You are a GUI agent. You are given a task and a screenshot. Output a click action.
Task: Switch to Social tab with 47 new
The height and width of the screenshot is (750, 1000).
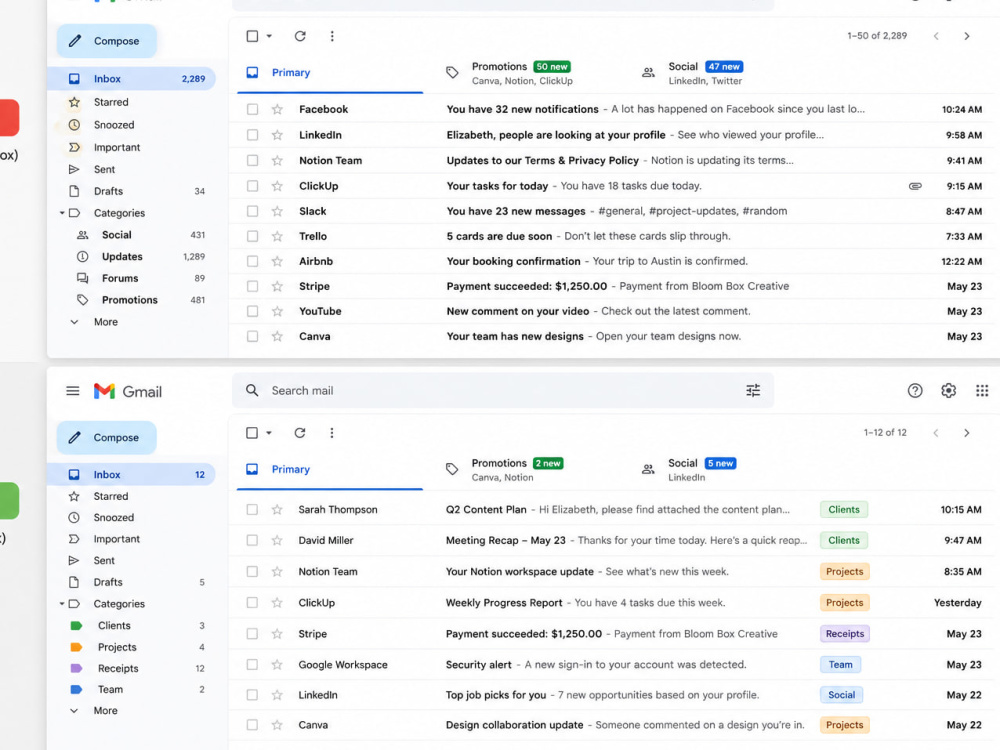[x=693, y=73]
